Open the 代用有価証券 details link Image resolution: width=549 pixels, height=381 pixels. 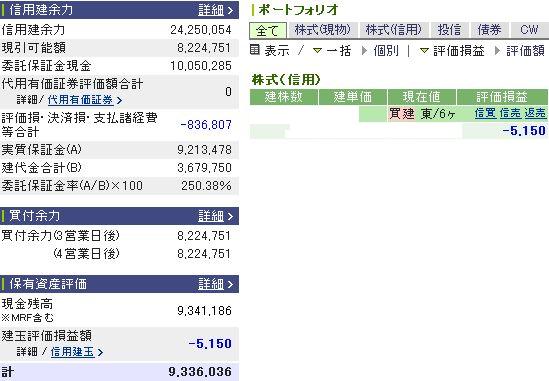[x=84, y=100]
